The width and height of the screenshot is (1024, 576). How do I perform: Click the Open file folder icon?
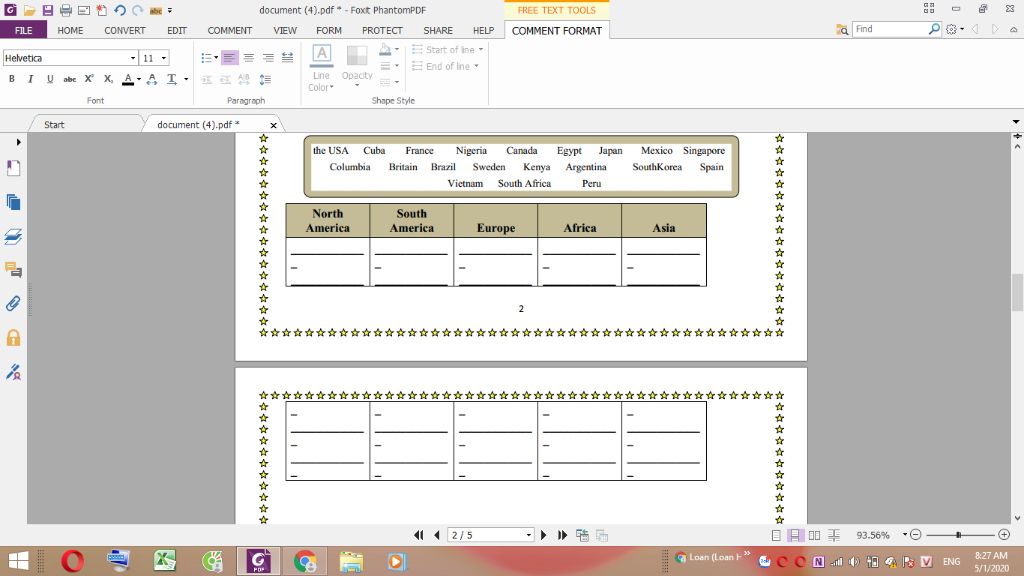[29, 10]
